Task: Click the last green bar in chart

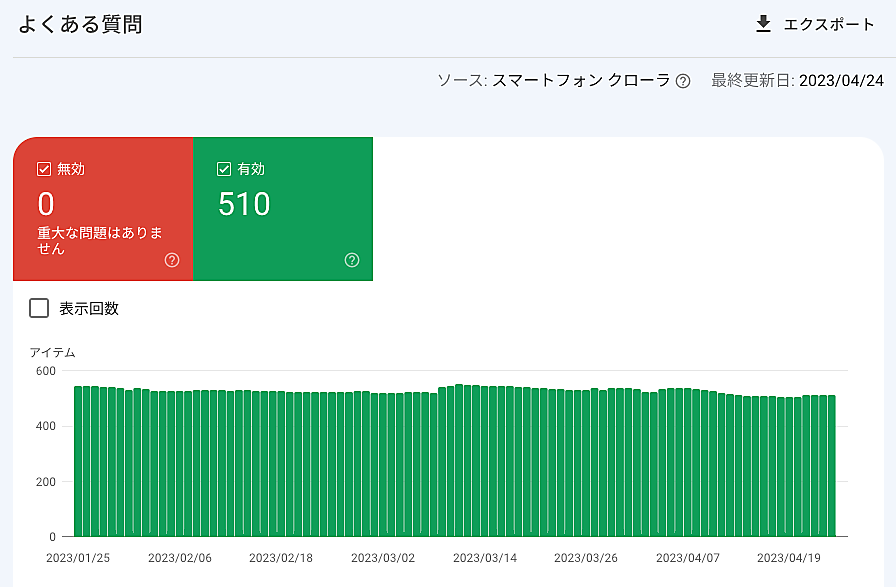Action: point(831,465)
